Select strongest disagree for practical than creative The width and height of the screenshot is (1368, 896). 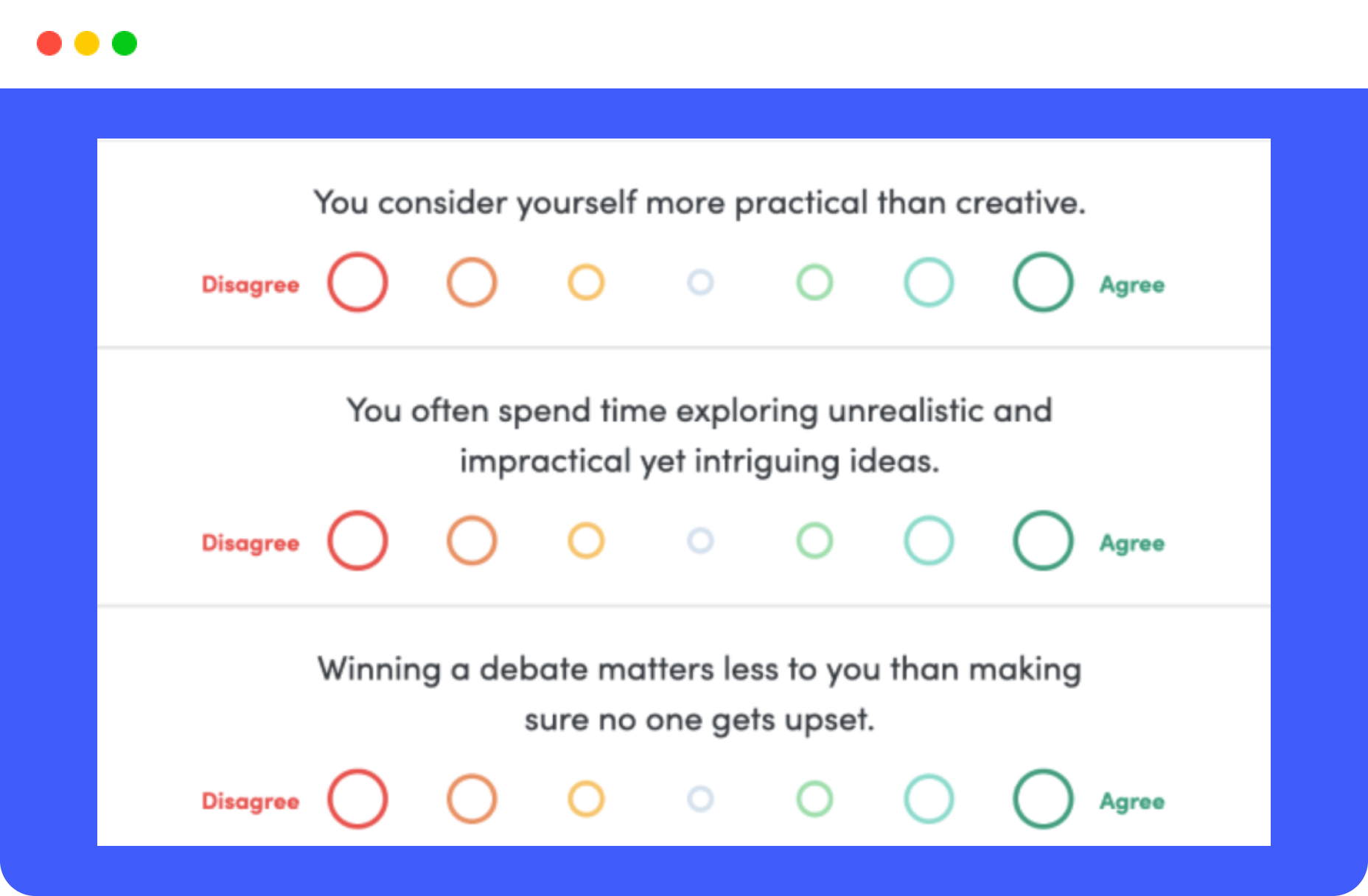(357, 282)
